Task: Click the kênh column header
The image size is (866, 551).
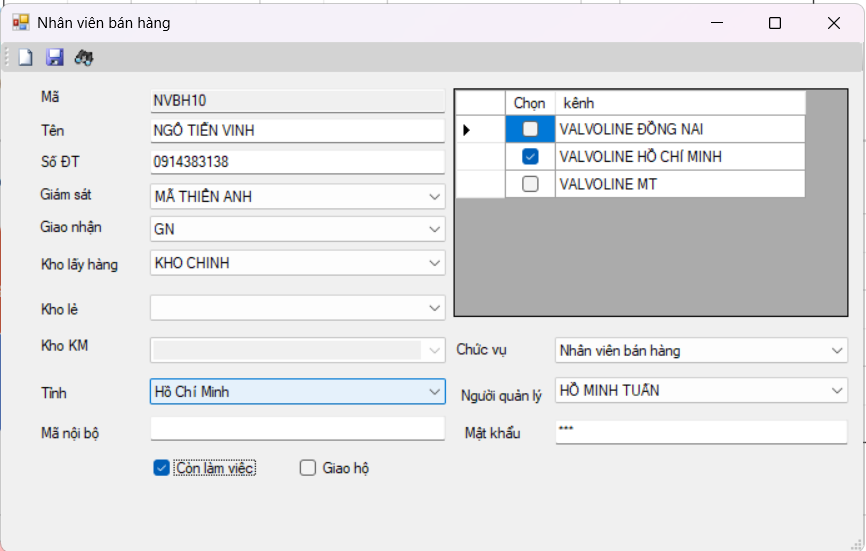Action: tap(680, 103)
